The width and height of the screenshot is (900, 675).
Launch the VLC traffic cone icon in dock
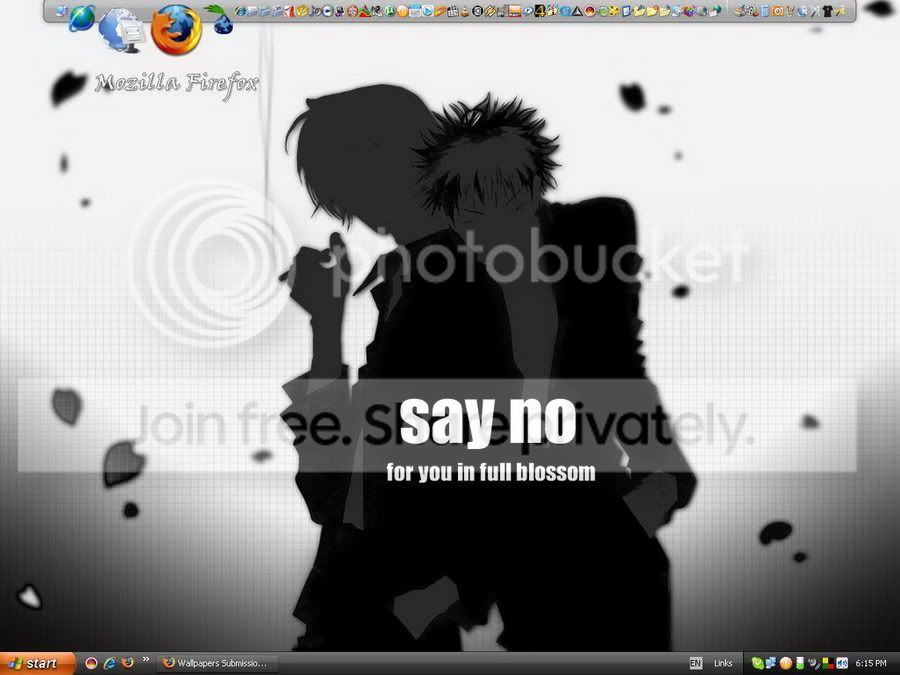[464, 11]
